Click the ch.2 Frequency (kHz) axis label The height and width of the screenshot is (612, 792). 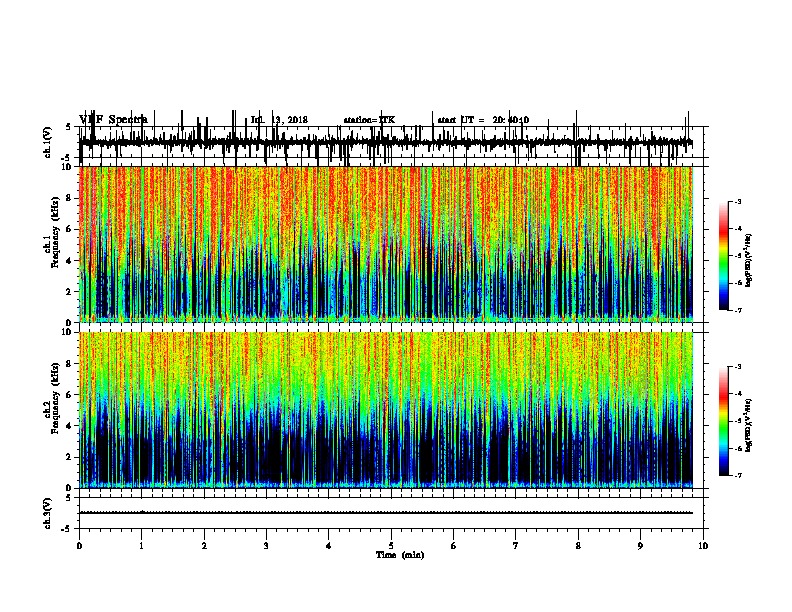coord(52,399)
